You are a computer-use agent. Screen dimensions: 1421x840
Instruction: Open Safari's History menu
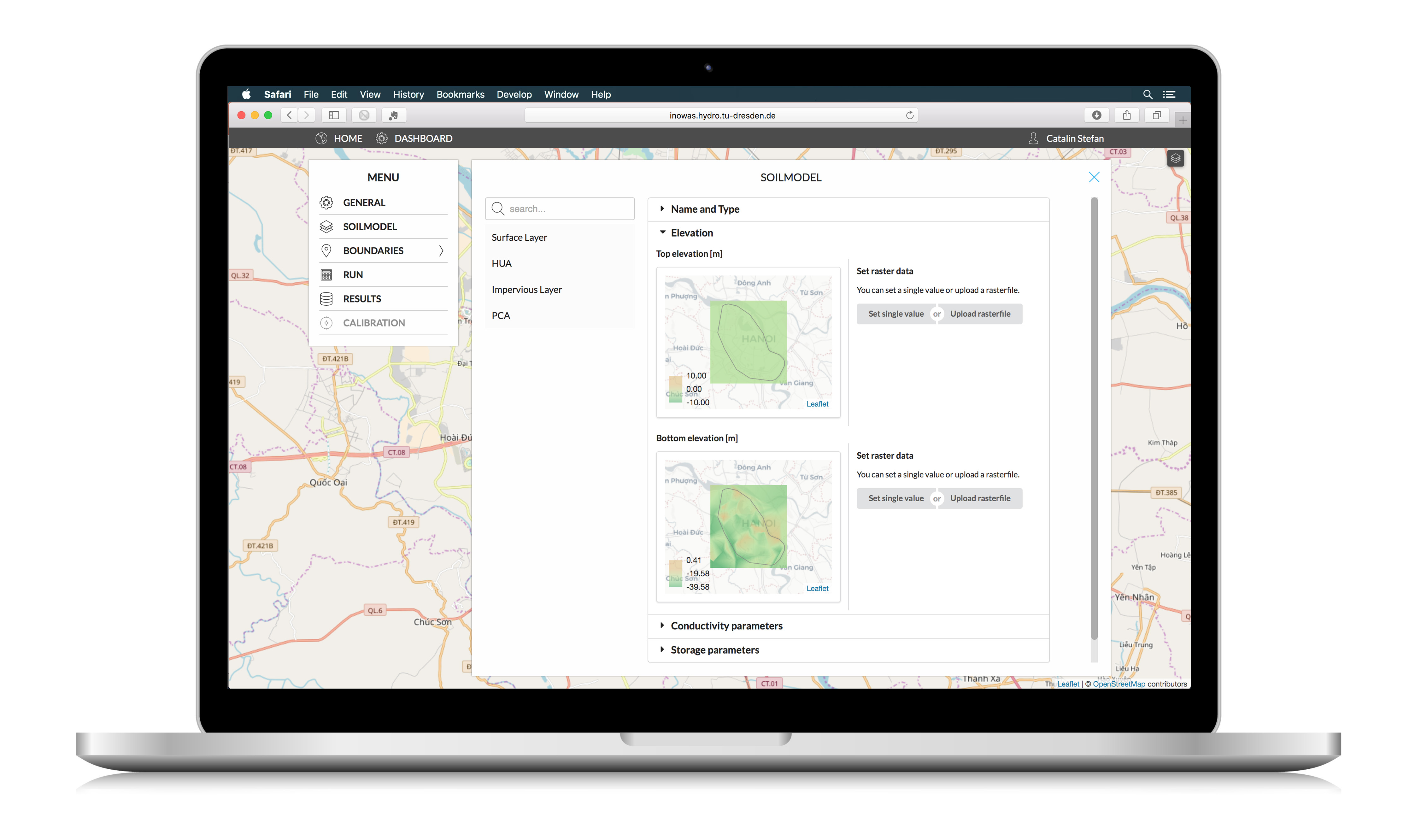[408, 95]
